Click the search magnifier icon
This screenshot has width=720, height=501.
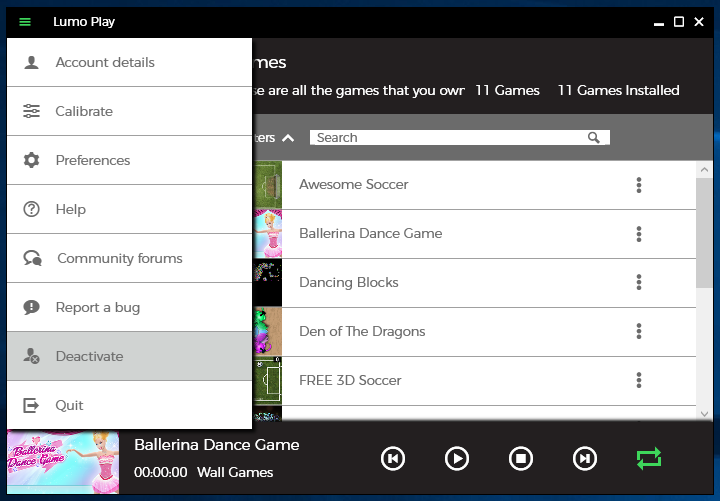(x=594, y=137)
